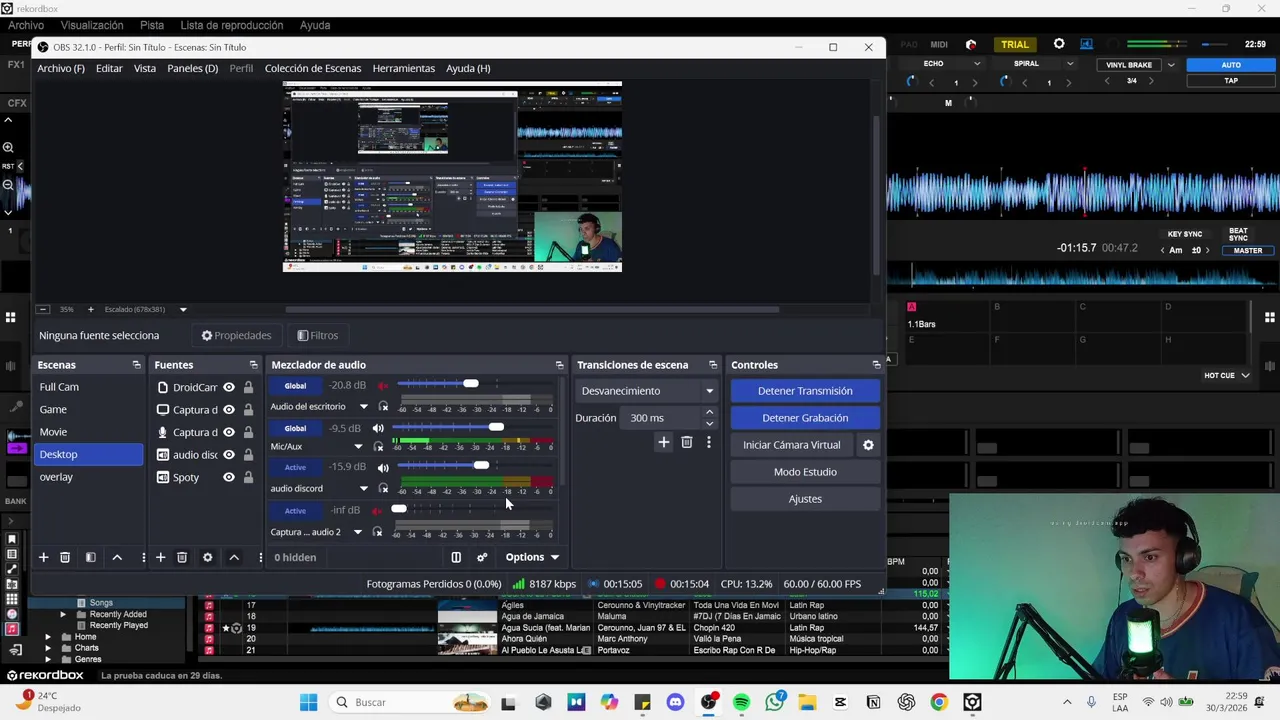Remove the scene transition with trash icon
Screen dimensions: 1280x720
pos(686,442)
